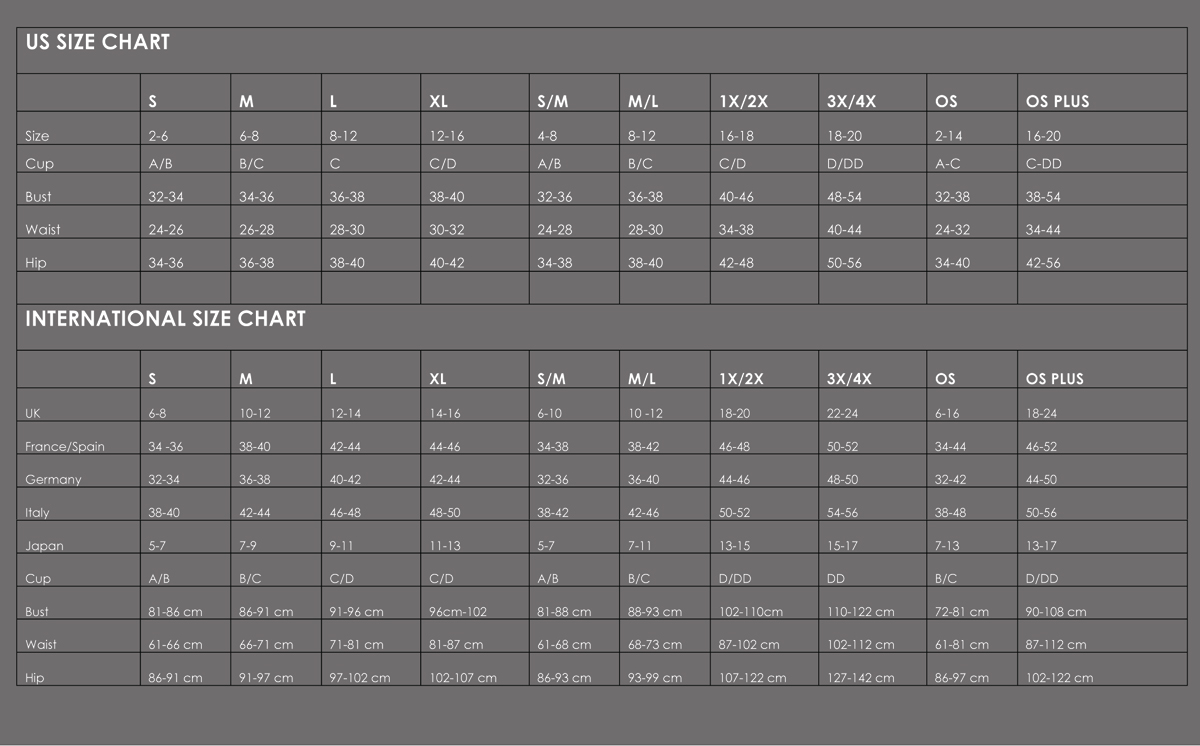This screenshot has width=1200, height=746.
Task: Click the 127-142 cm hip cell
Action: point(860,678)
